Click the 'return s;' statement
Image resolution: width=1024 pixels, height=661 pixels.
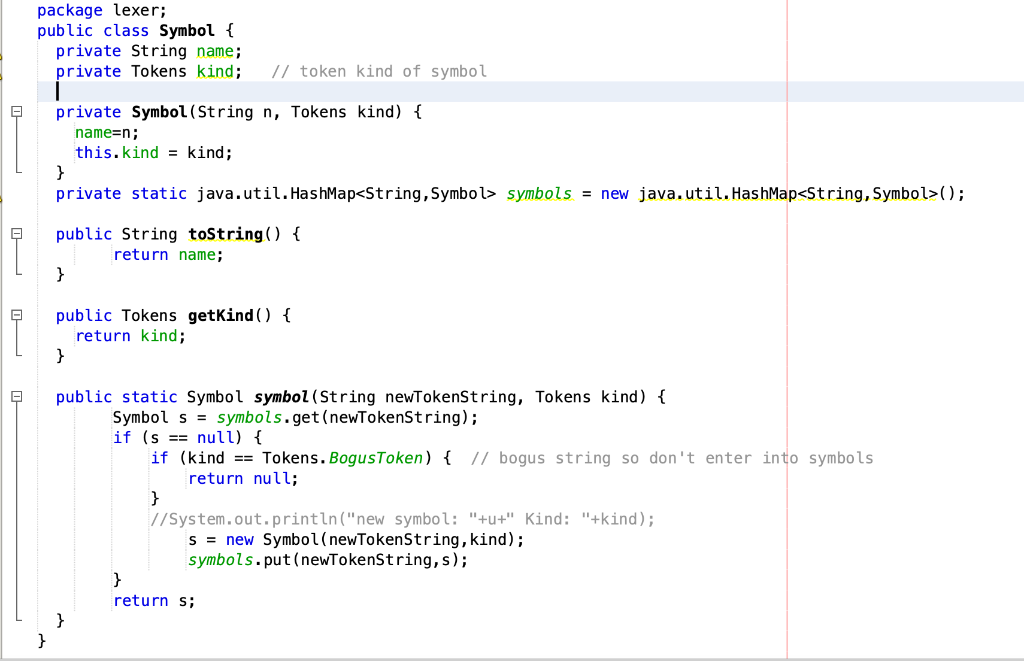click(154, 600)
